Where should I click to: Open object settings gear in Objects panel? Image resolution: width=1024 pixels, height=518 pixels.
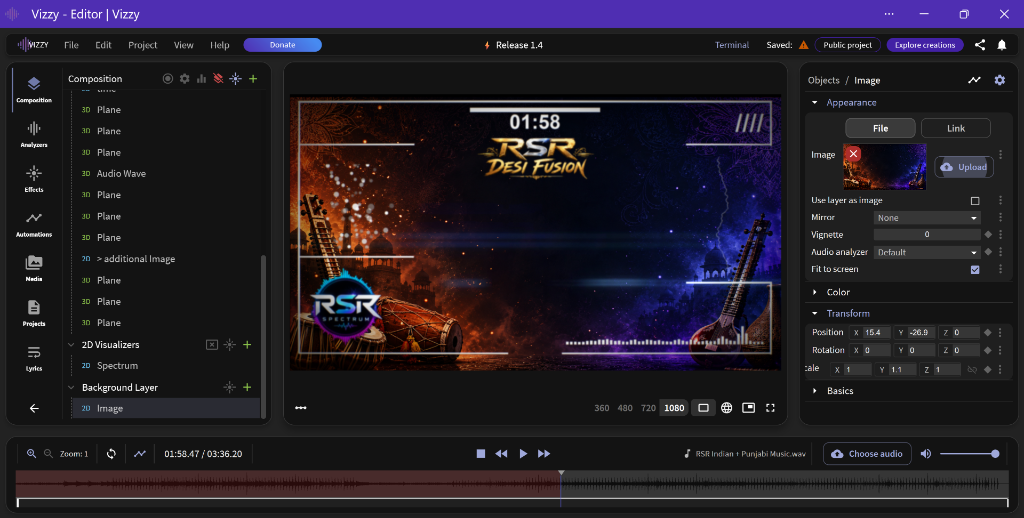1000,80
